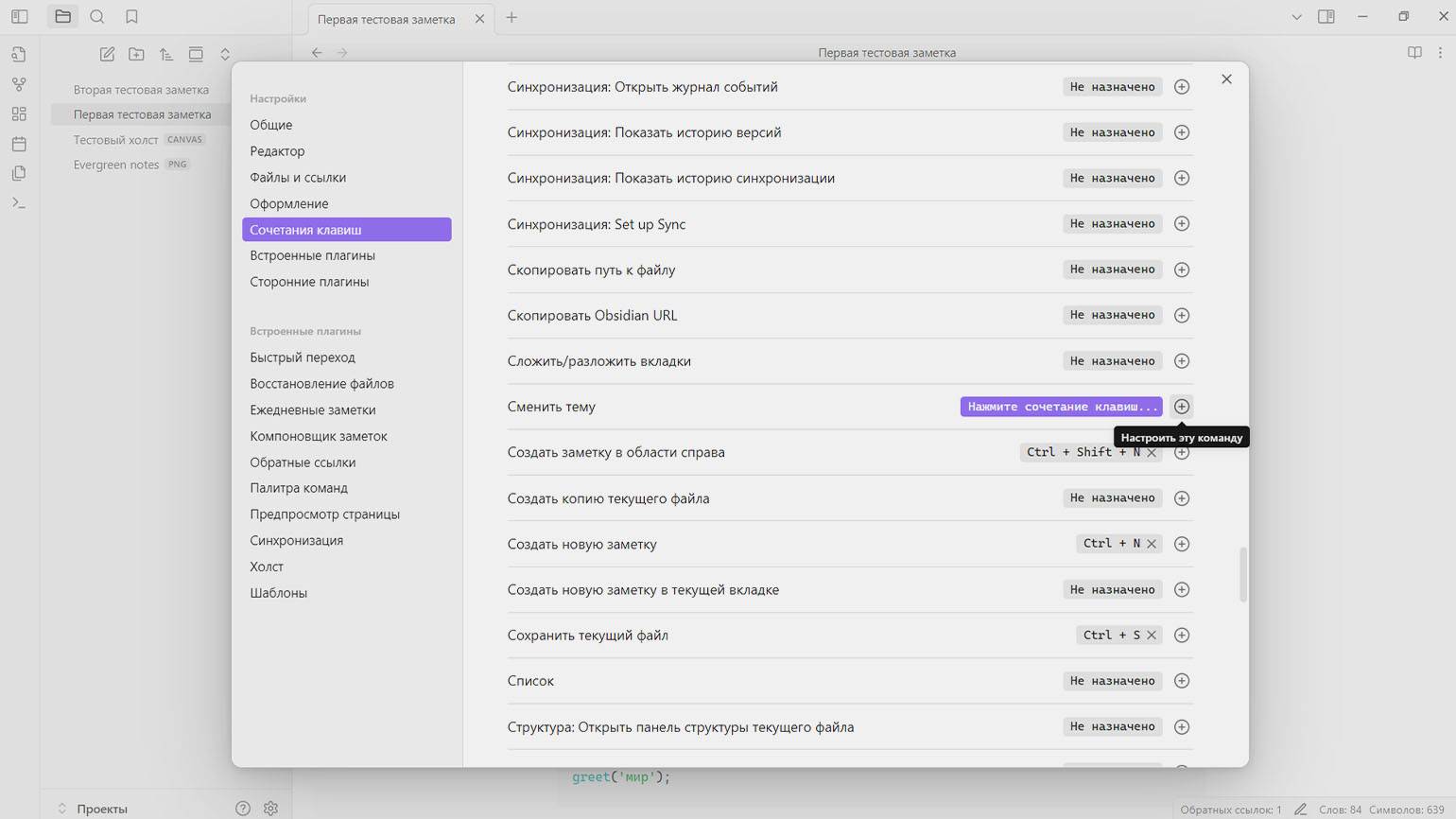Screen dimensions: 1456x819
Task: Click the new folder icon in file explorer
Action: click(136, 54)
